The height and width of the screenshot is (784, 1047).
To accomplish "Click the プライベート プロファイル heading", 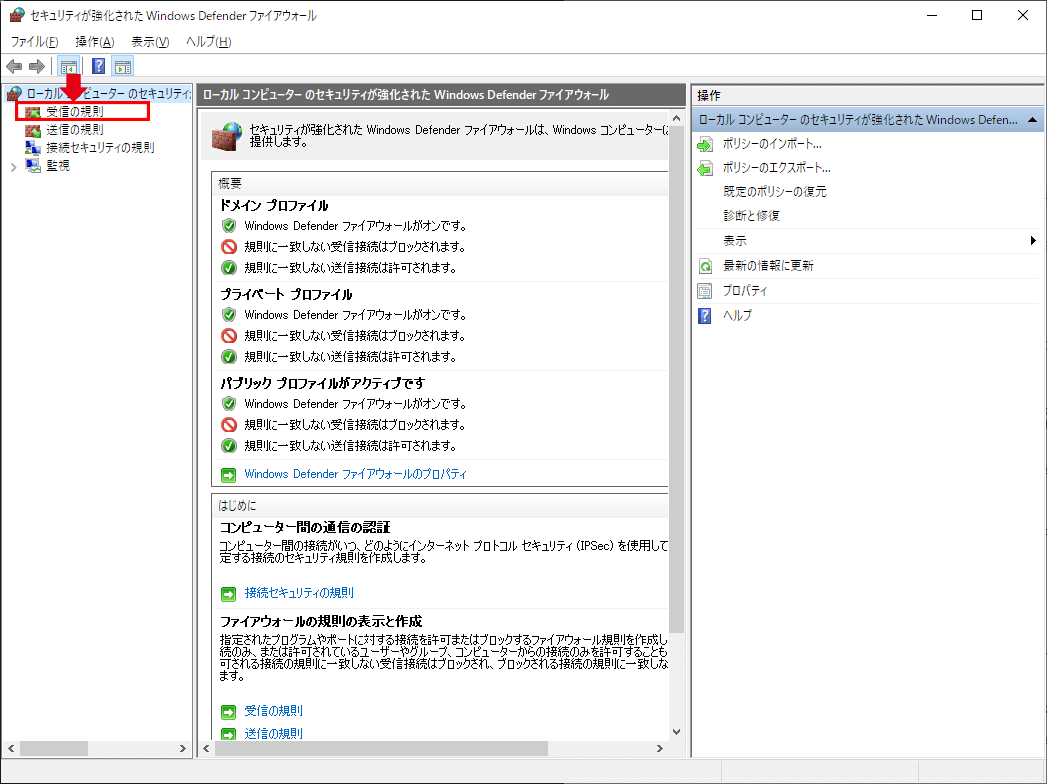I will pos(286,295).
